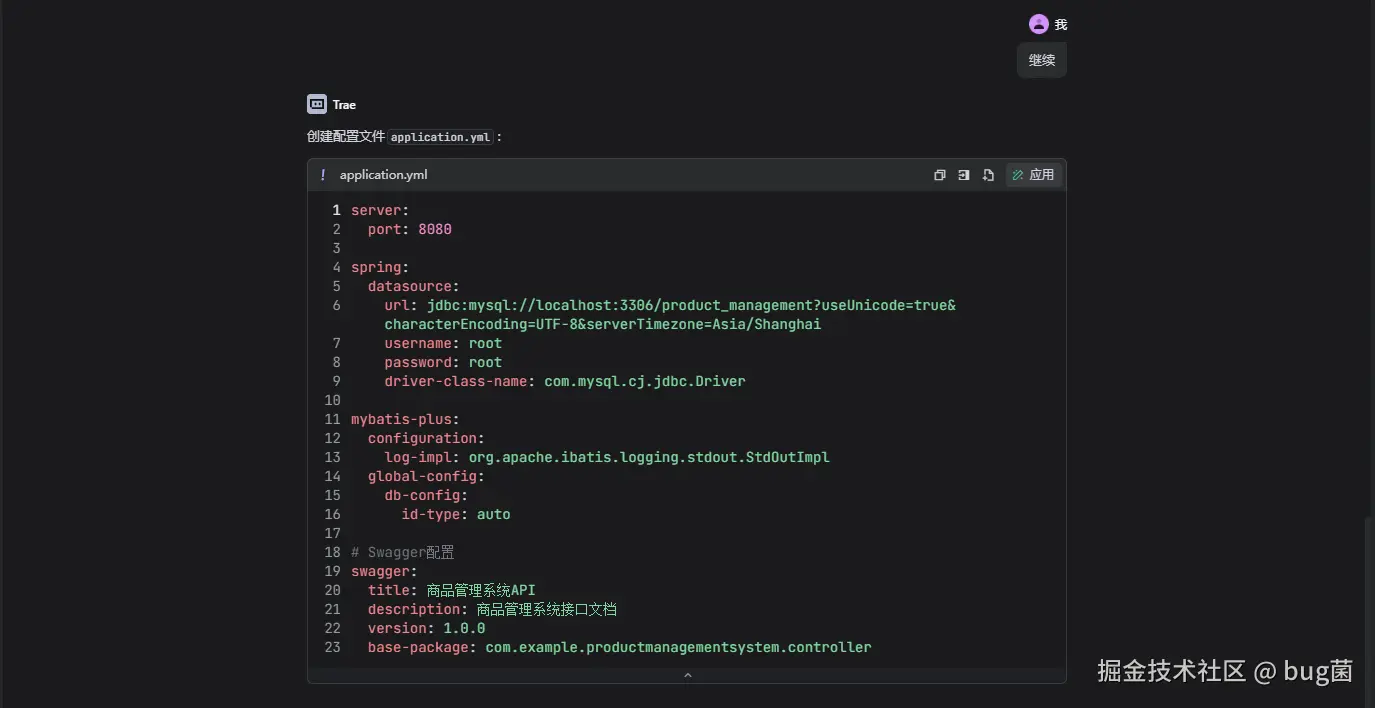Click the 'datasource:' line
1375x708 pixels.
(414, 286)
